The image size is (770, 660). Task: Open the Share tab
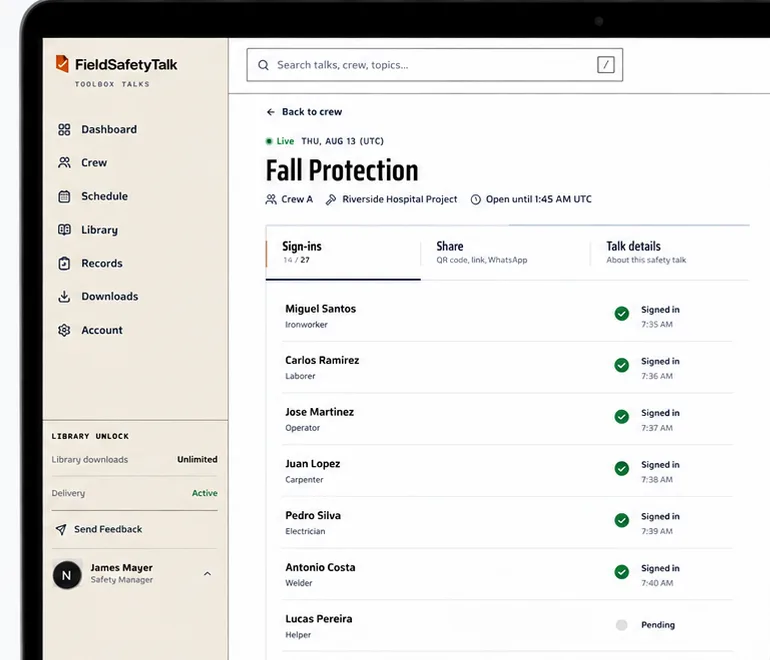(505, 252)
